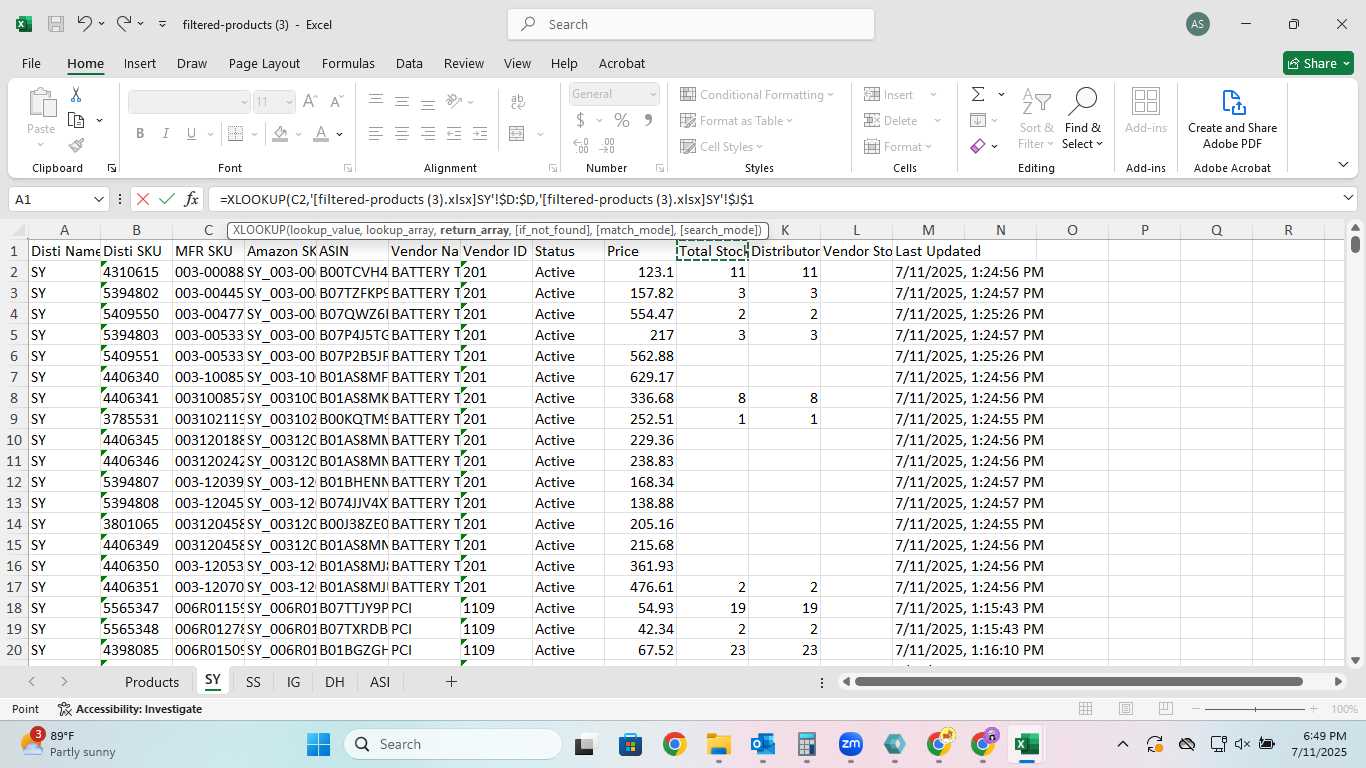
Task: Open the Data ribbon tab
Action: point(409,63)
